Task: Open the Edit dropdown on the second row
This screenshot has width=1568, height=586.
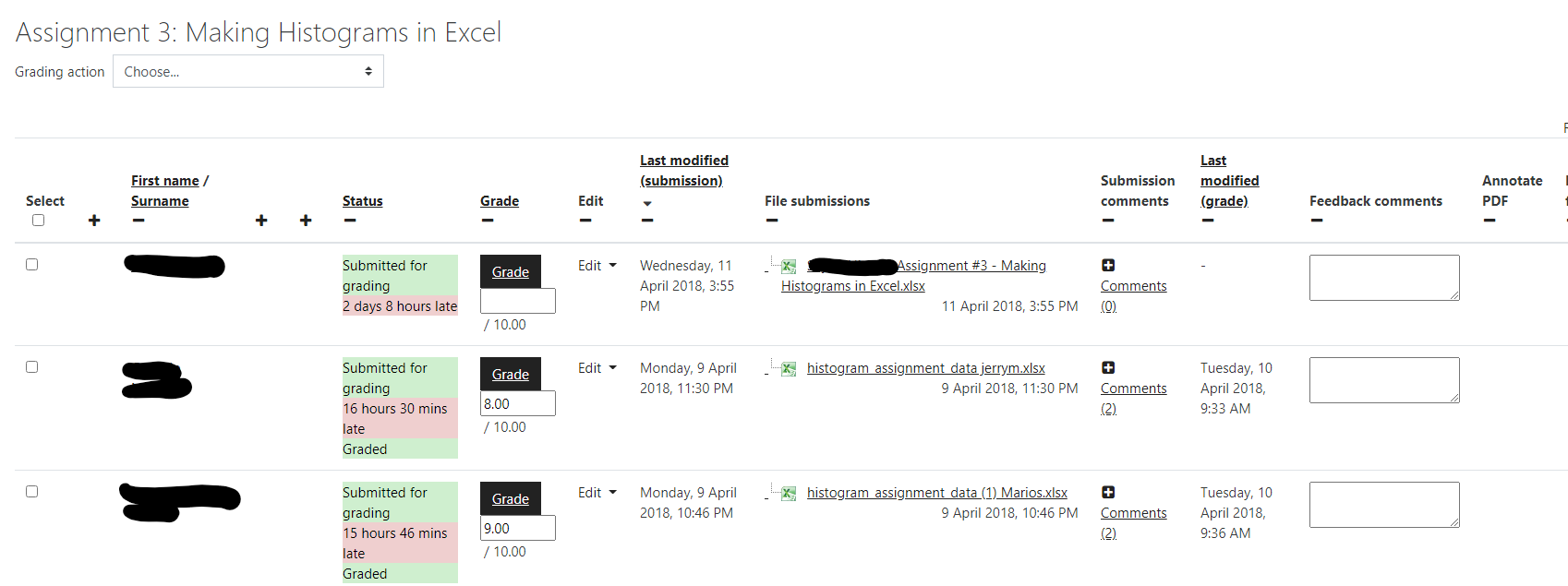Action: [x=597, y=367]
